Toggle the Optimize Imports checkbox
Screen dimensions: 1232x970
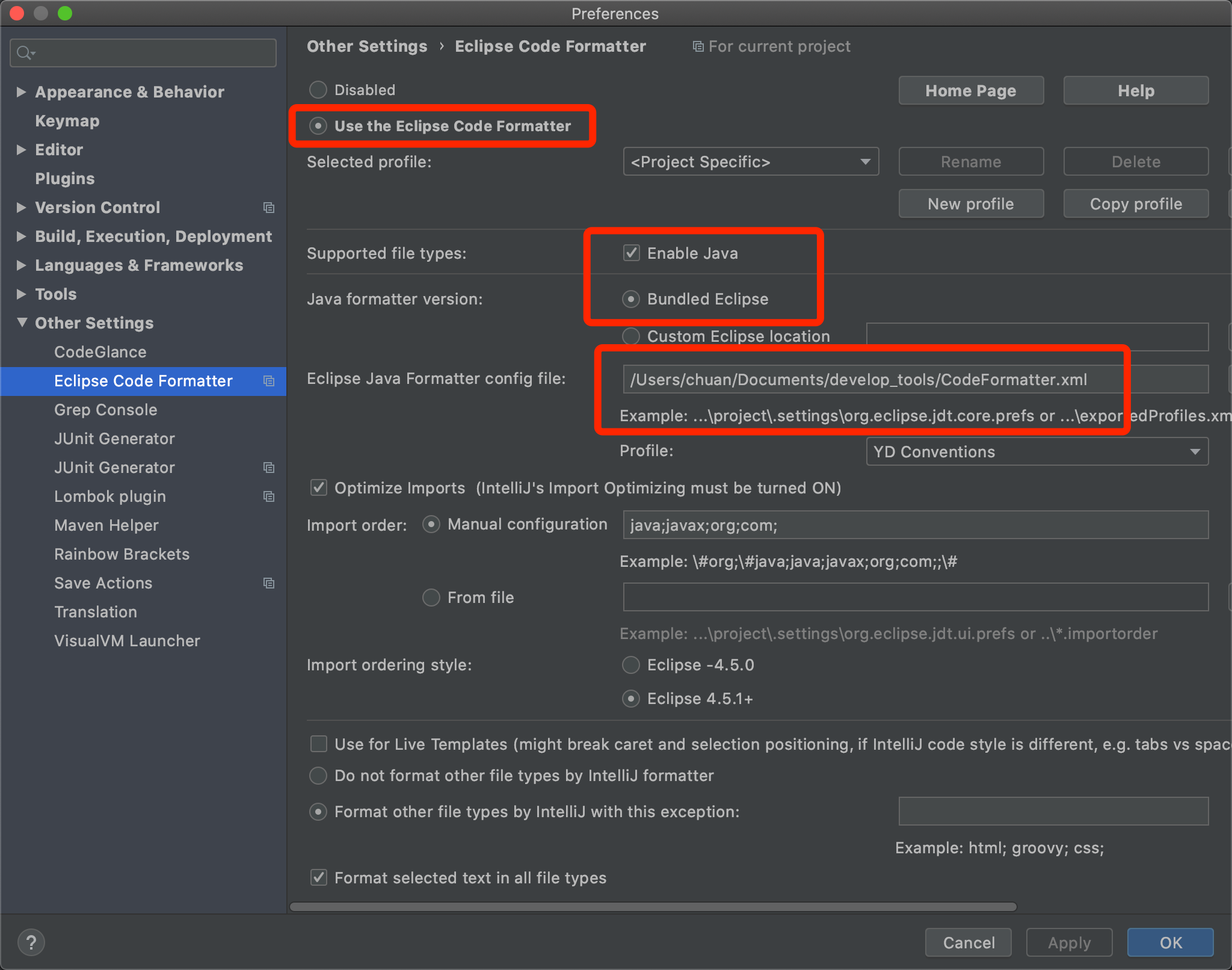[x=319, y=487]
